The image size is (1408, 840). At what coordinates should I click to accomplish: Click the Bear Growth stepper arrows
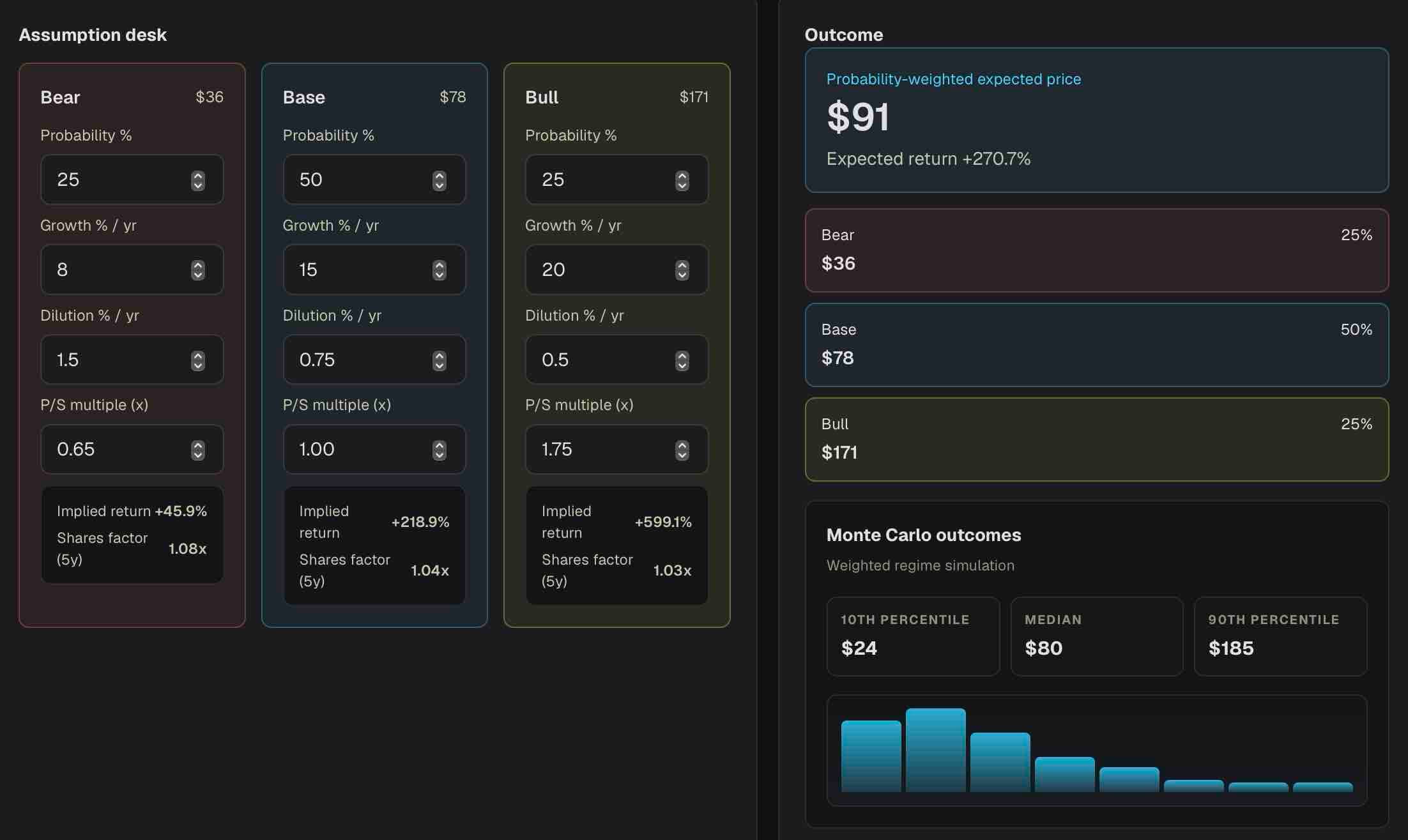tap(198, 270)
